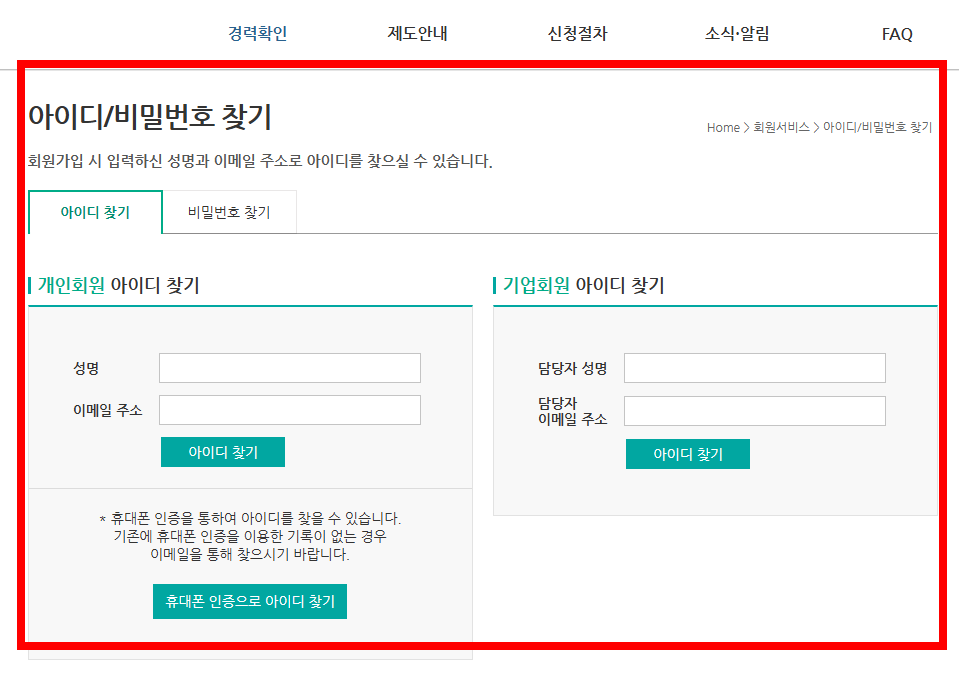Focus the 담당자 이메일 주소 input field
Screen dimensions: 959x679
tap(754, 410)
